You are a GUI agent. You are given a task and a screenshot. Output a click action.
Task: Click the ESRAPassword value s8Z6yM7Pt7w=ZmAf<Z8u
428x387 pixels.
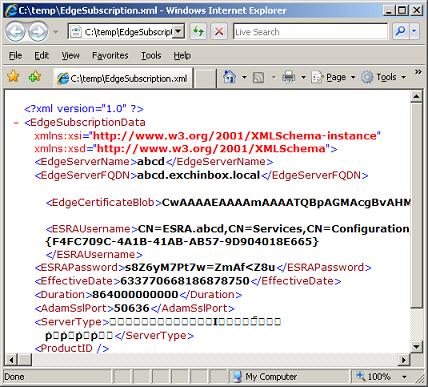coord(200,267)
